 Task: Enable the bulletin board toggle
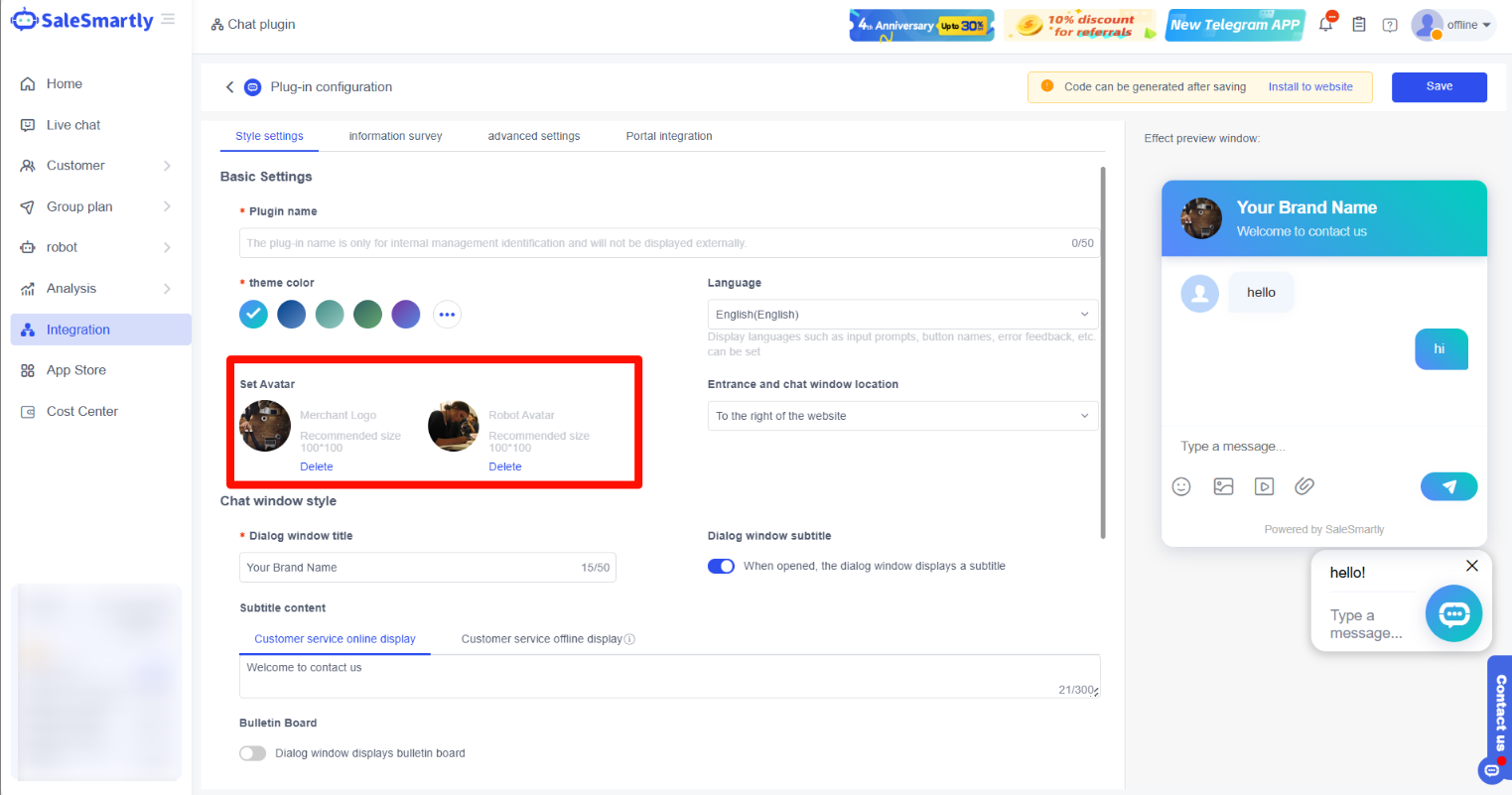(253, 753)
